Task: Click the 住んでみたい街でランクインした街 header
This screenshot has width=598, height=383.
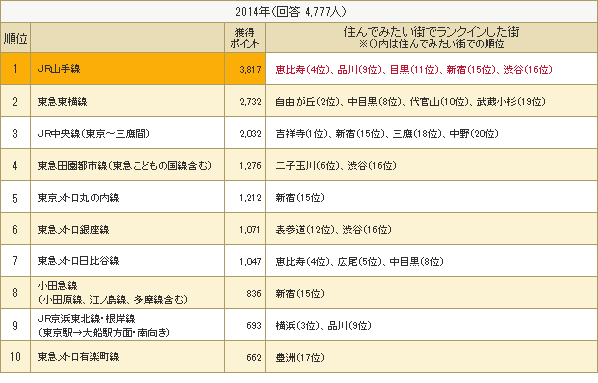Action: 431,38
